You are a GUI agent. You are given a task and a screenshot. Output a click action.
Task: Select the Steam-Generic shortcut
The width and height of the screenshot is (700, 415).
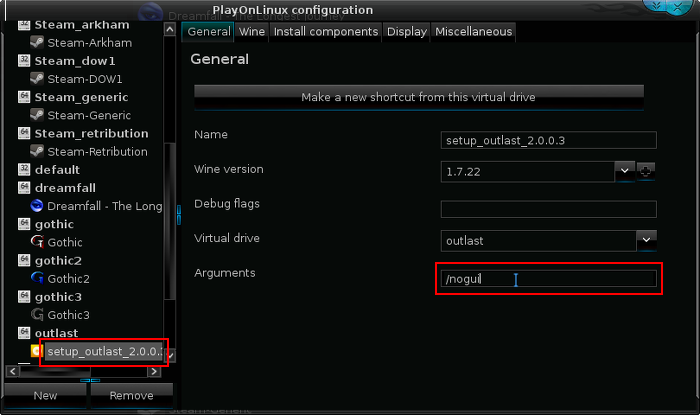89,115
